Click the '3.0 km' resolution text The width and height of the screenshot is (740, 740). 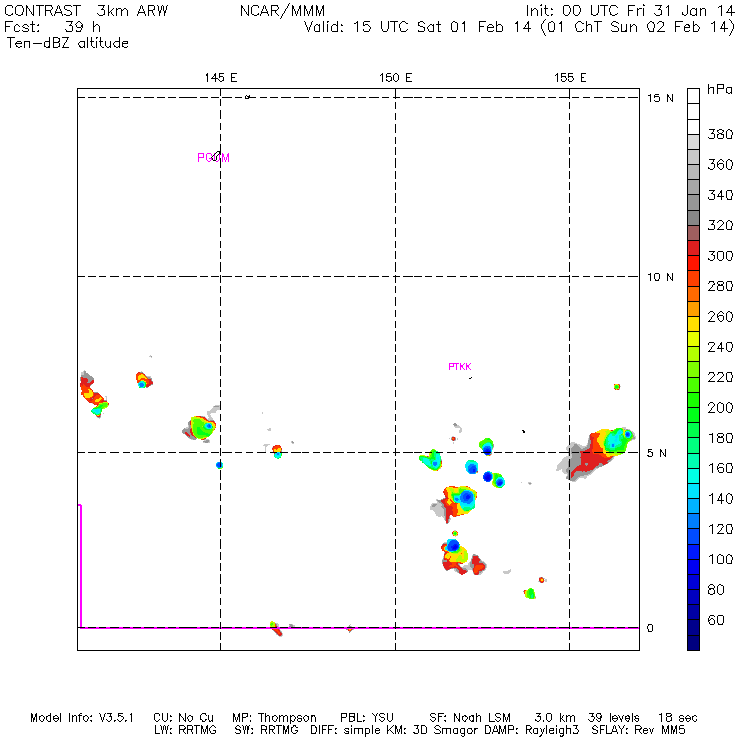pos(555,717)
